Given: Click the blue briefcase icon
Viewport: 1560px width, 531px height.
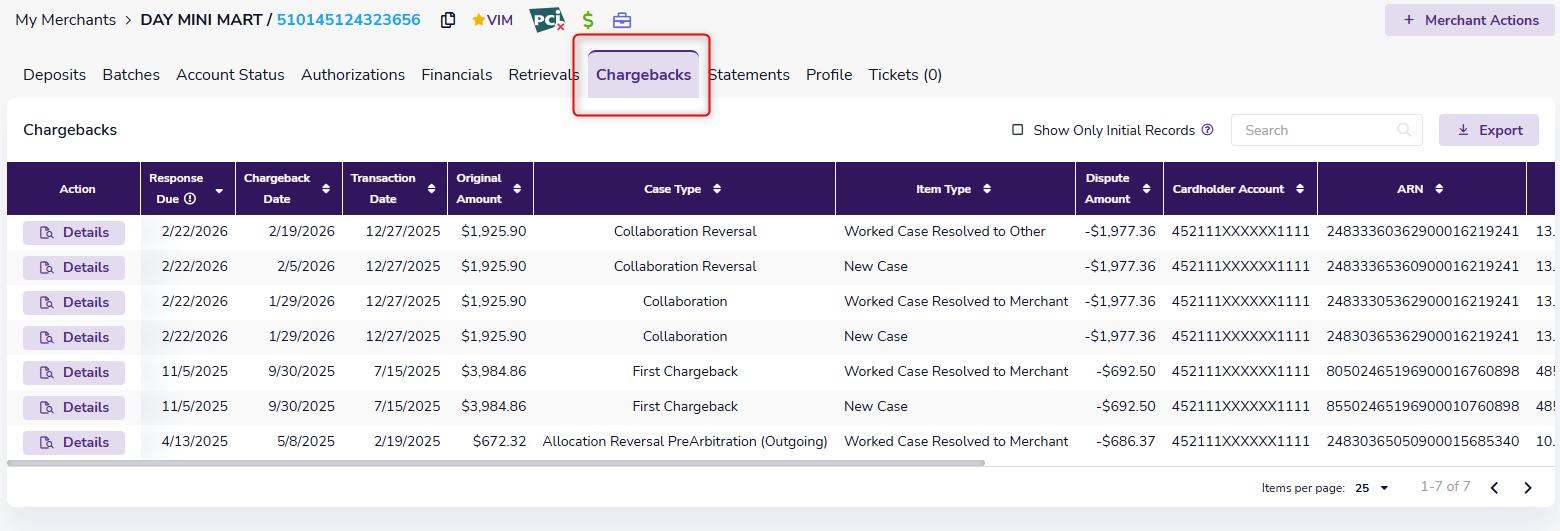Looking at the screenshot, I should pyautogui.click(x=622, y=20).
